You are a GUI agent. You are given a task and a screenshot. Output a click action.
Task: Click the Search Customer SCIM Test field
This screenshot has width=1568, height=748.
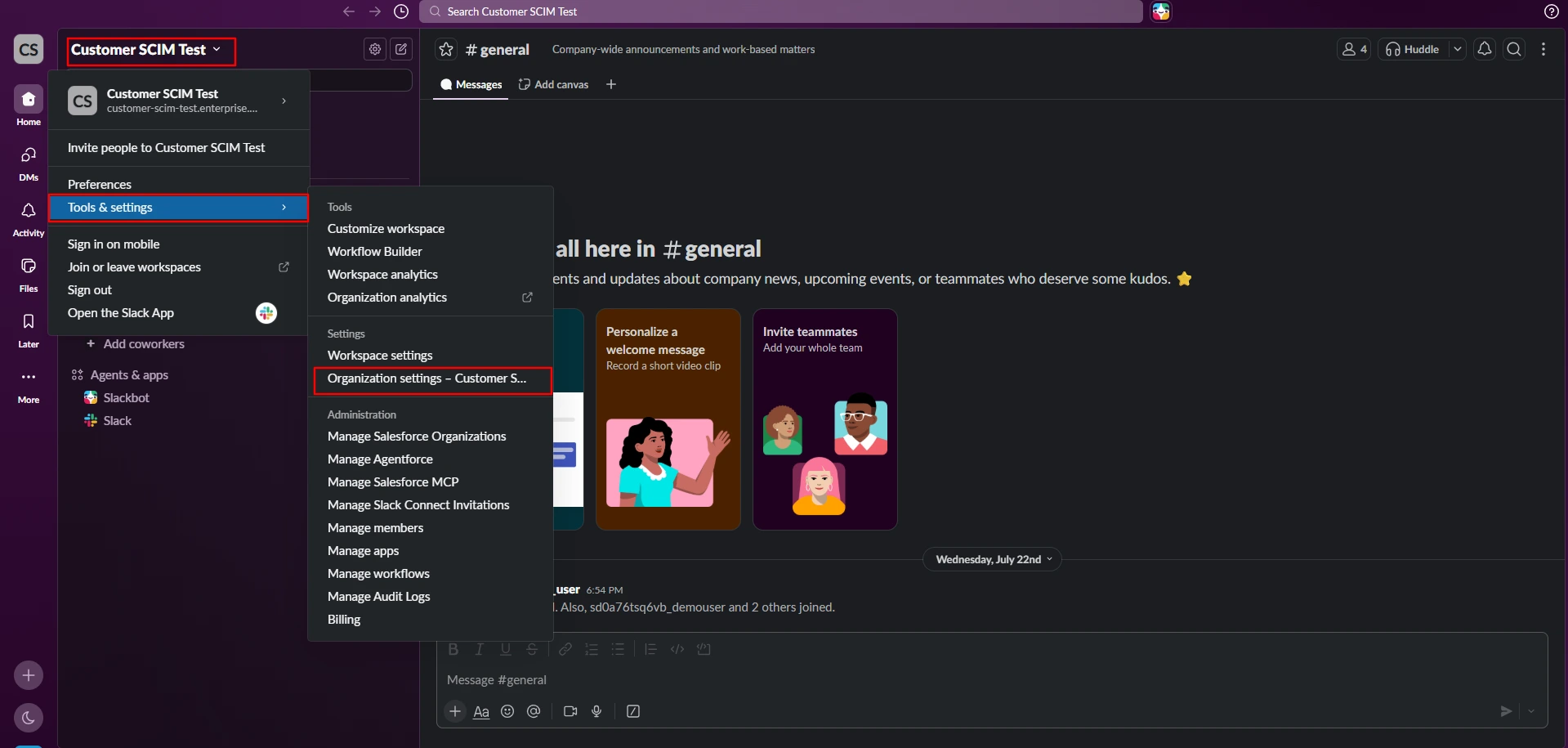pos(780,11)
